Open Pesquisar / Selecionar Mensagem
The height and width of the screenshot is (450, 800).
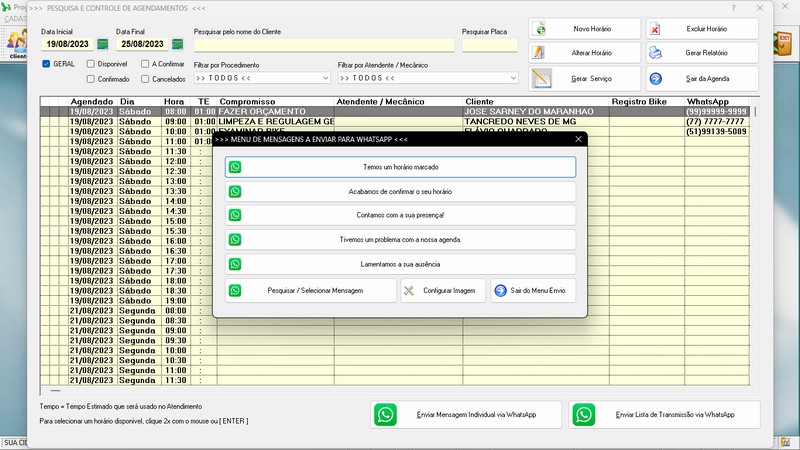tap(311, 291)
